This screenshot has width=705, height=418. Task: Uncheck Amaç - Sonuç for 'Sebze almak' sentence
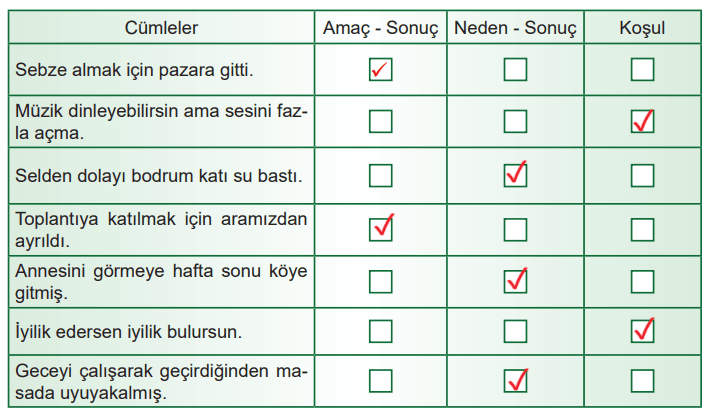pos(380,70)
